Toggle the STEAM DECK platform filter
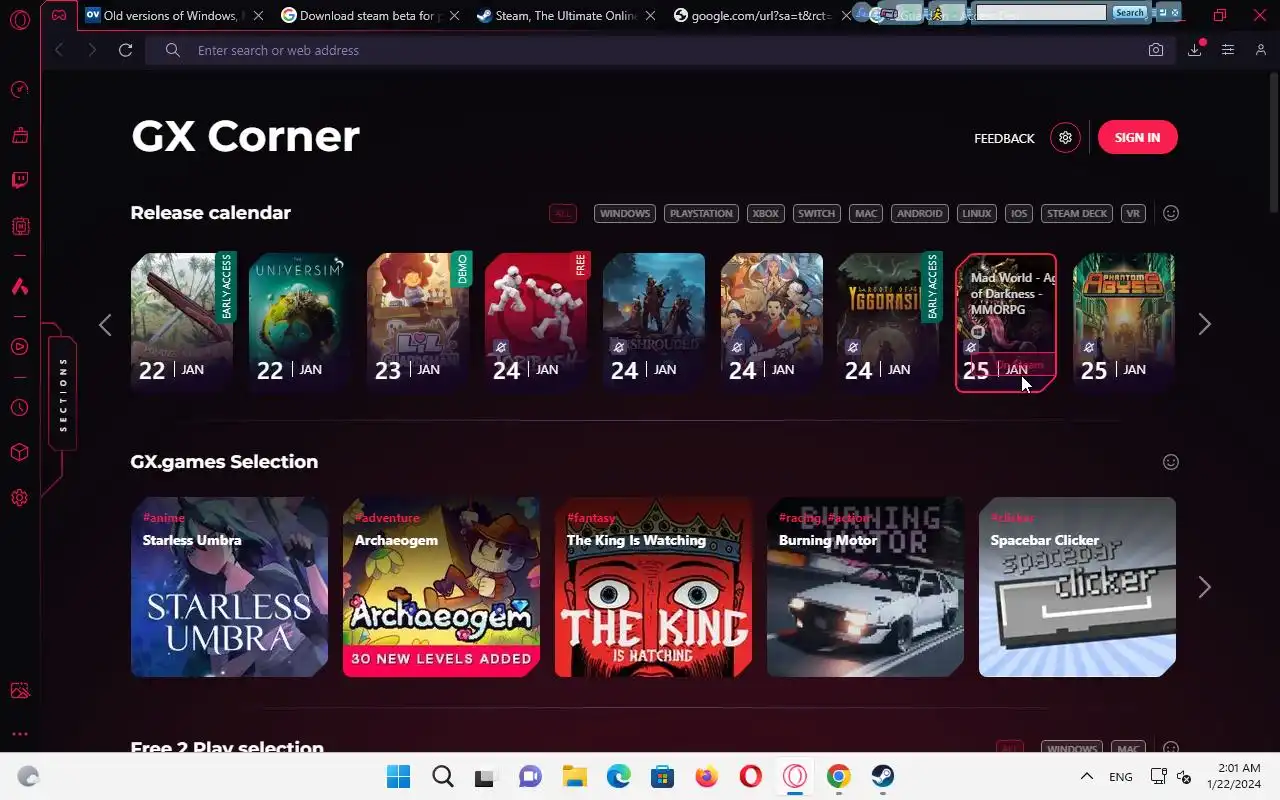 pos(1077,213)
